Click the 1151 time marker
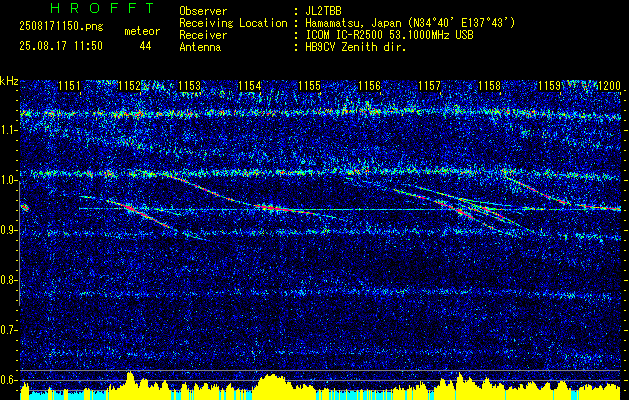The width and height of the screenshot is (629, 400). click(69, 86)
